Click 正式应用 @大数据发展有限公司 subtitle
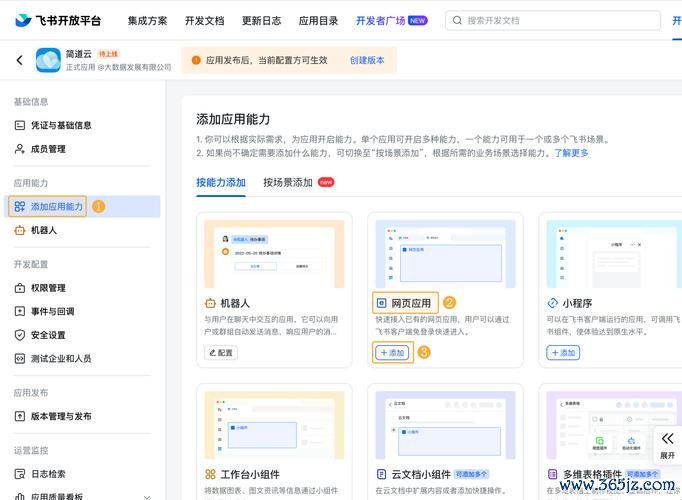682x500 pixels. (x=119, y=67)
